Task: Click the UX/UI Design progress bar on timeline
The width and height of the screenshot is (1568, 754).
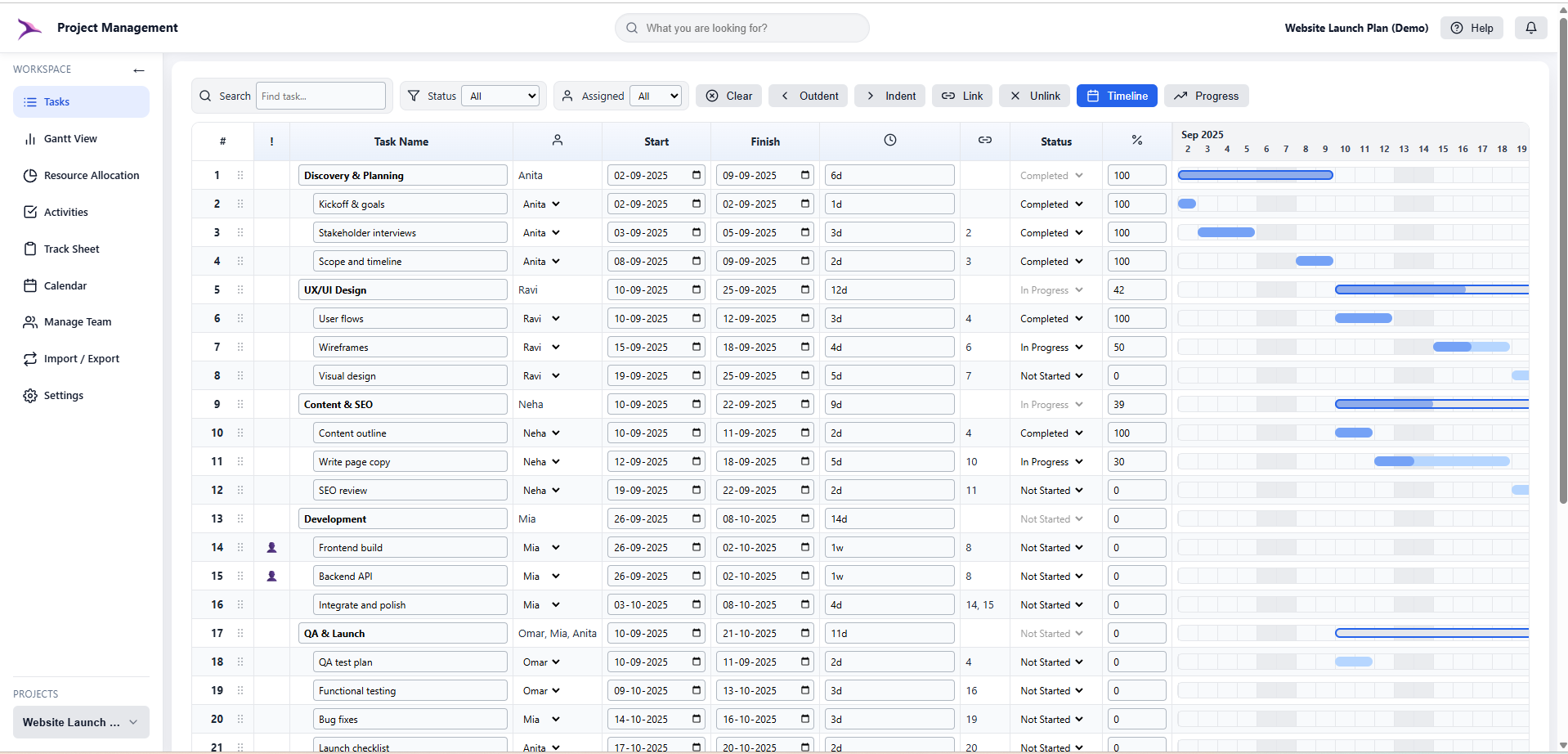Action: (x=1431, y=289)
